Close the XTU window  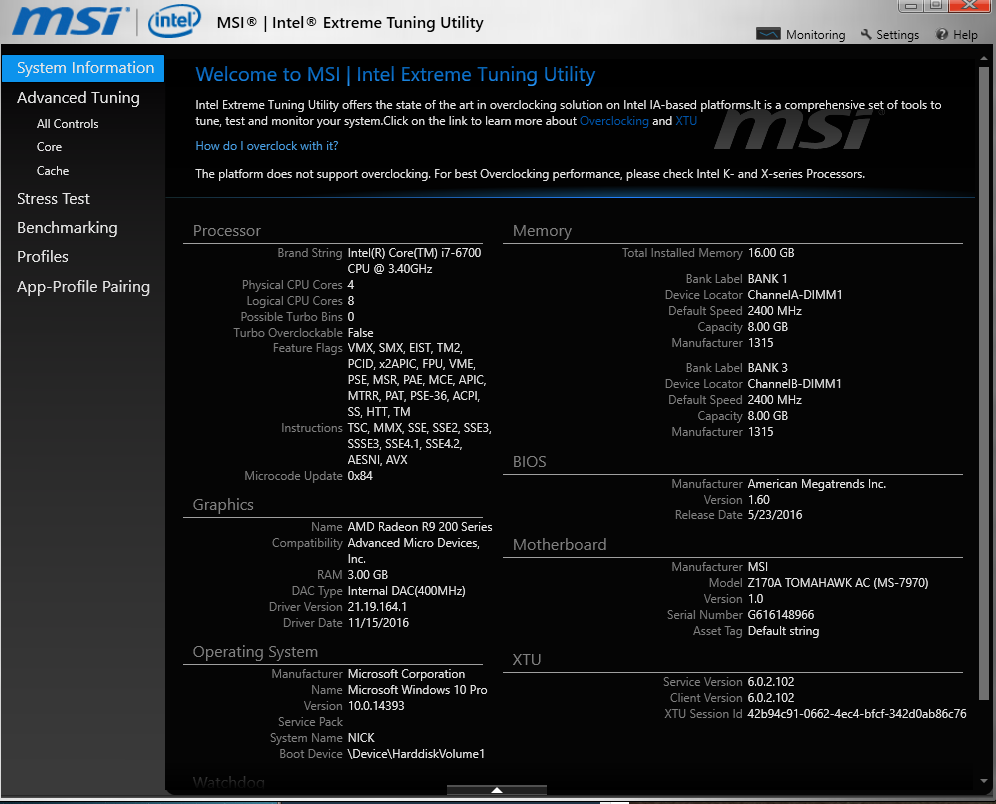click(970, 6)
